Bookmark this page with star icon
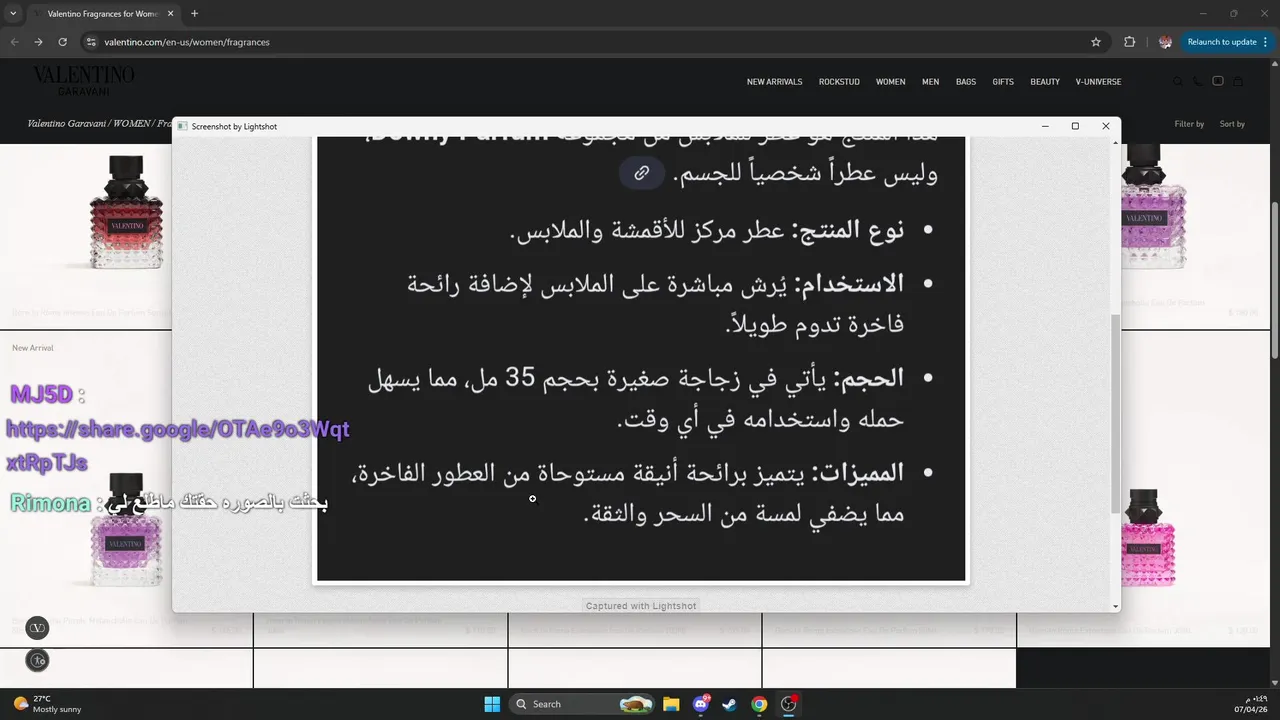This screenshot has width=1280, height=720. click(1096, 42)
